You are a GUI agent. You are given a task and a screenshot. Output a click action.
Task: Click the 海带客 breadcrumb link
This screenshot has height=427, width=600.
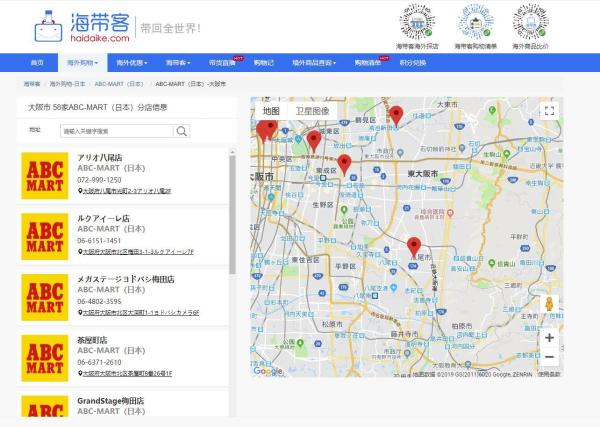[x=32, y=84]
